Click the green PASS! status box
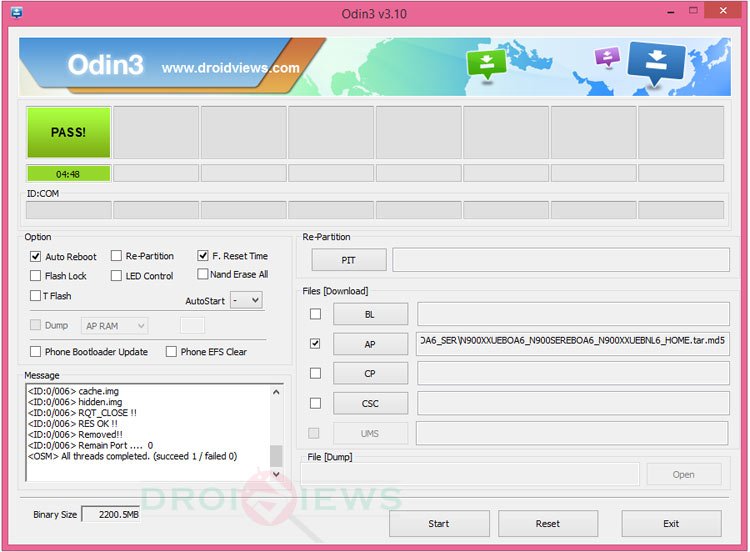750x552 pixels. click(68, 132)
